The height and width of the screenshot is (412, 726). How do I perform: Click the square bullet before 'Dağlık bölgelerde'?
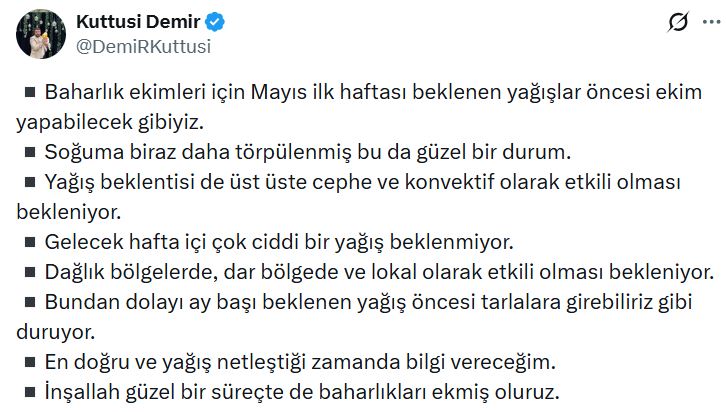tap(29, 271)
